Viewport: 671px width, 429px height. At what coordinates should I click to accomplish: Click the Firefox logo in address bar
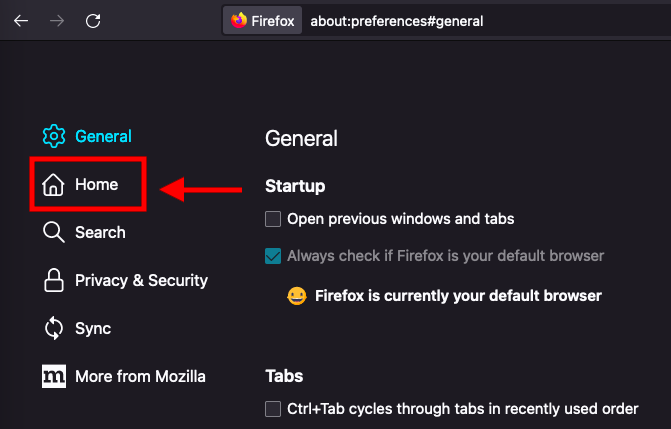239,20
